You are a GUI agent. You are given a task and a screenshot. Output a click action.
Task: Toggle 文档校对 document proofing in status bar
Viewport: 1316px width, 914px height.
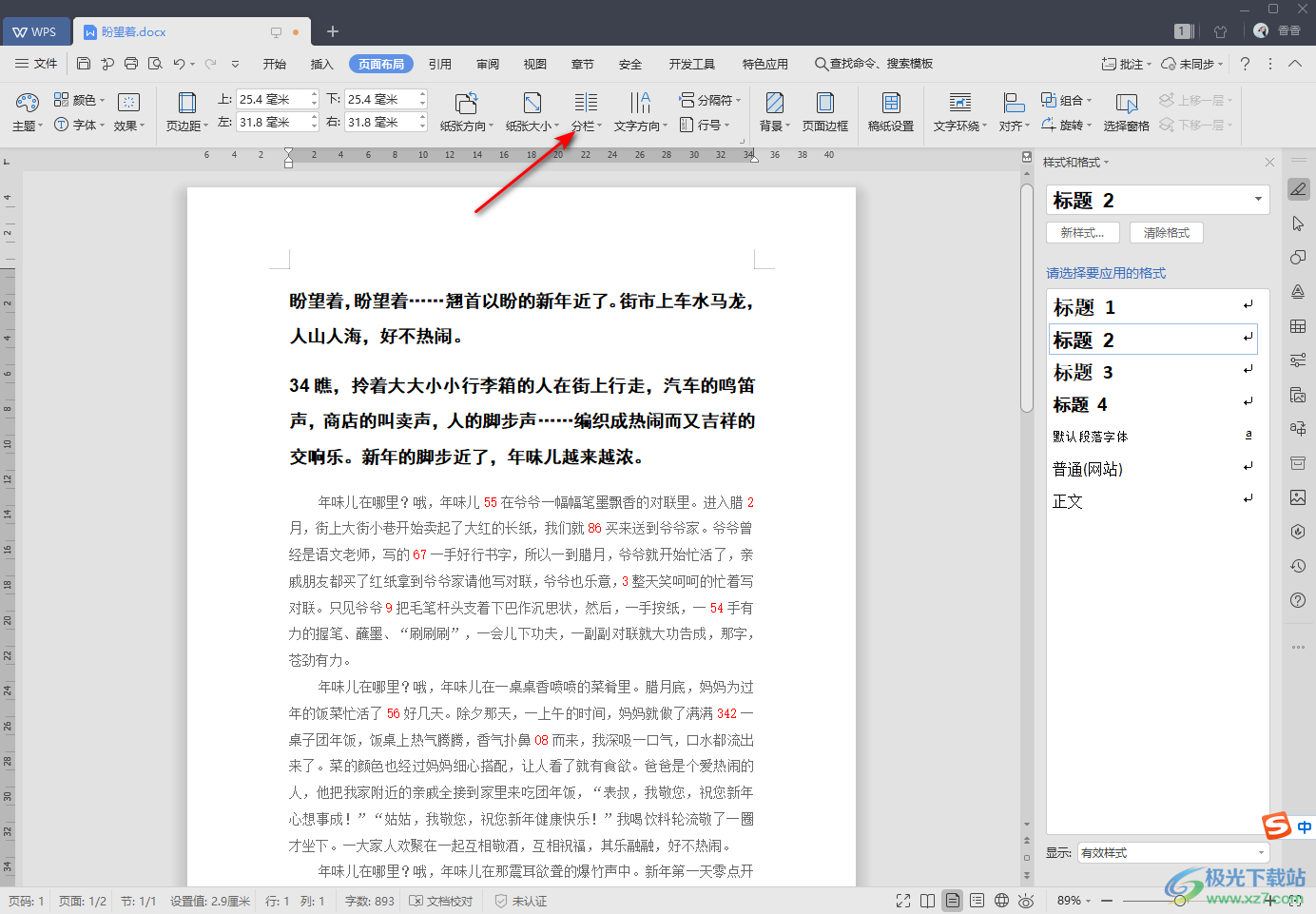click(x=441, y=901)
